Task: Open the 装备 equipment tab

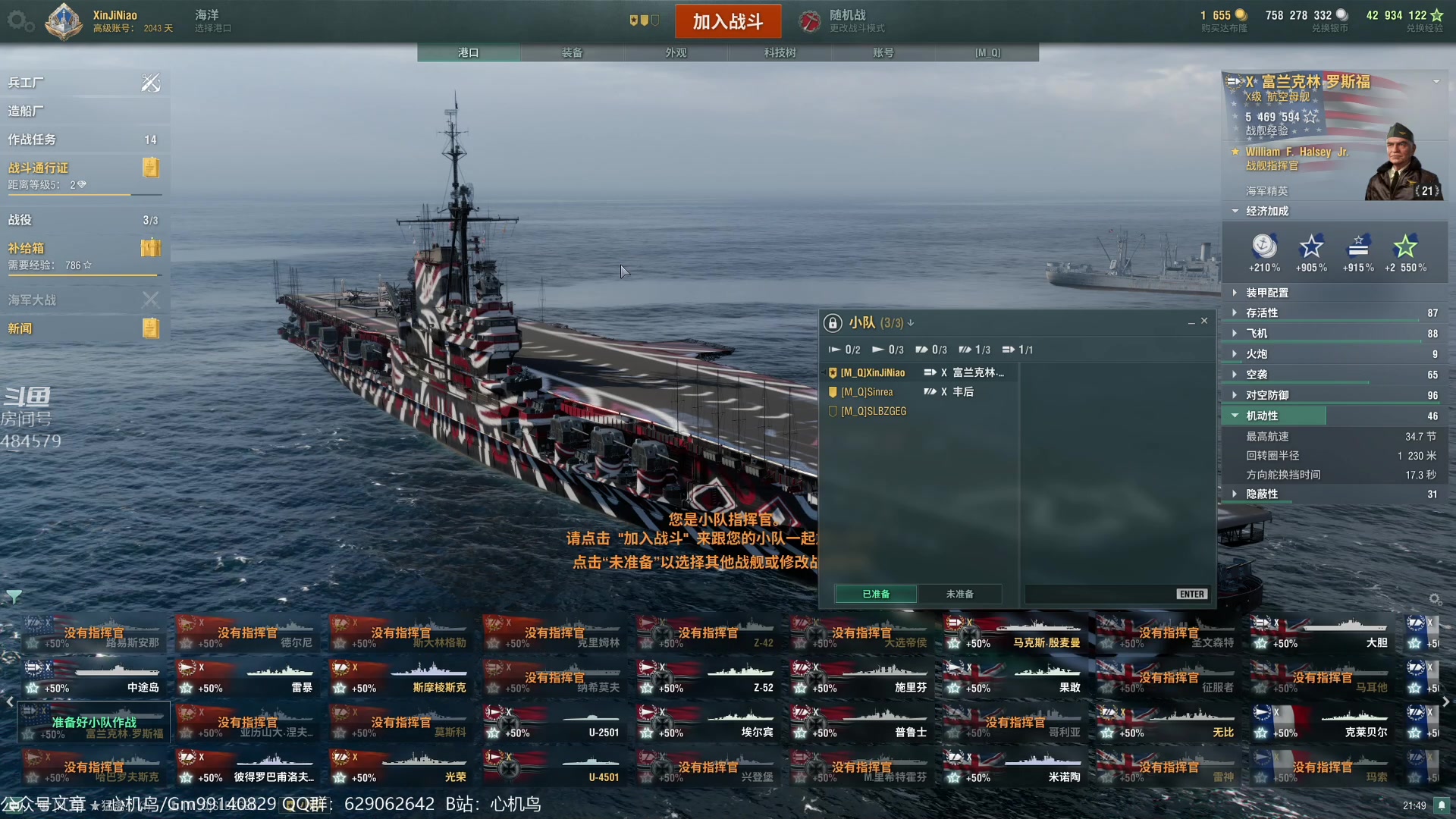Action: [x=572, y=52]
